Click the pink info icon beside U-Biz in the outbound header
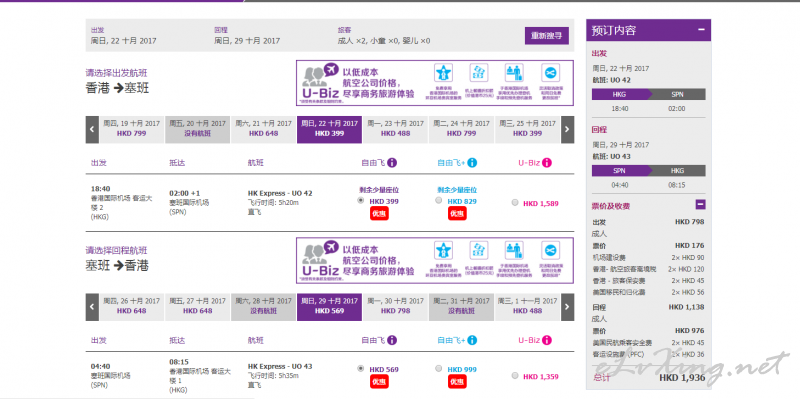This screenshot has height=399, width=800. [547, 163]
